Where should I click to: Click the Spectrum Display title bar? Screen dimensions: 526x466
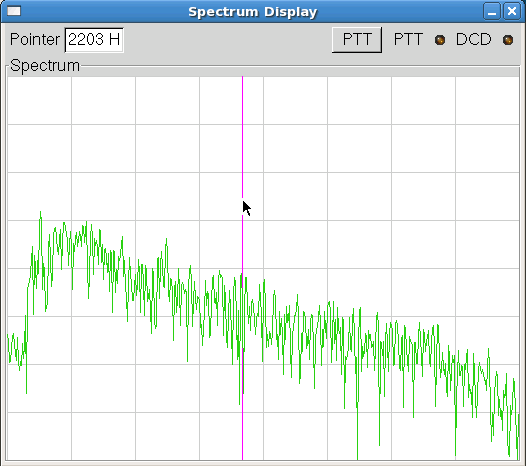point(252,12)
